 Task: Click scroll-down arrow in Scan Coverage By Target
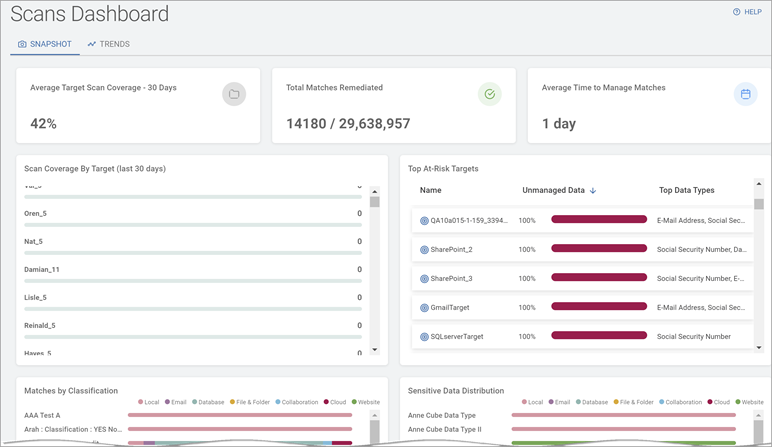pyautogui.click(x=375, y=349)
